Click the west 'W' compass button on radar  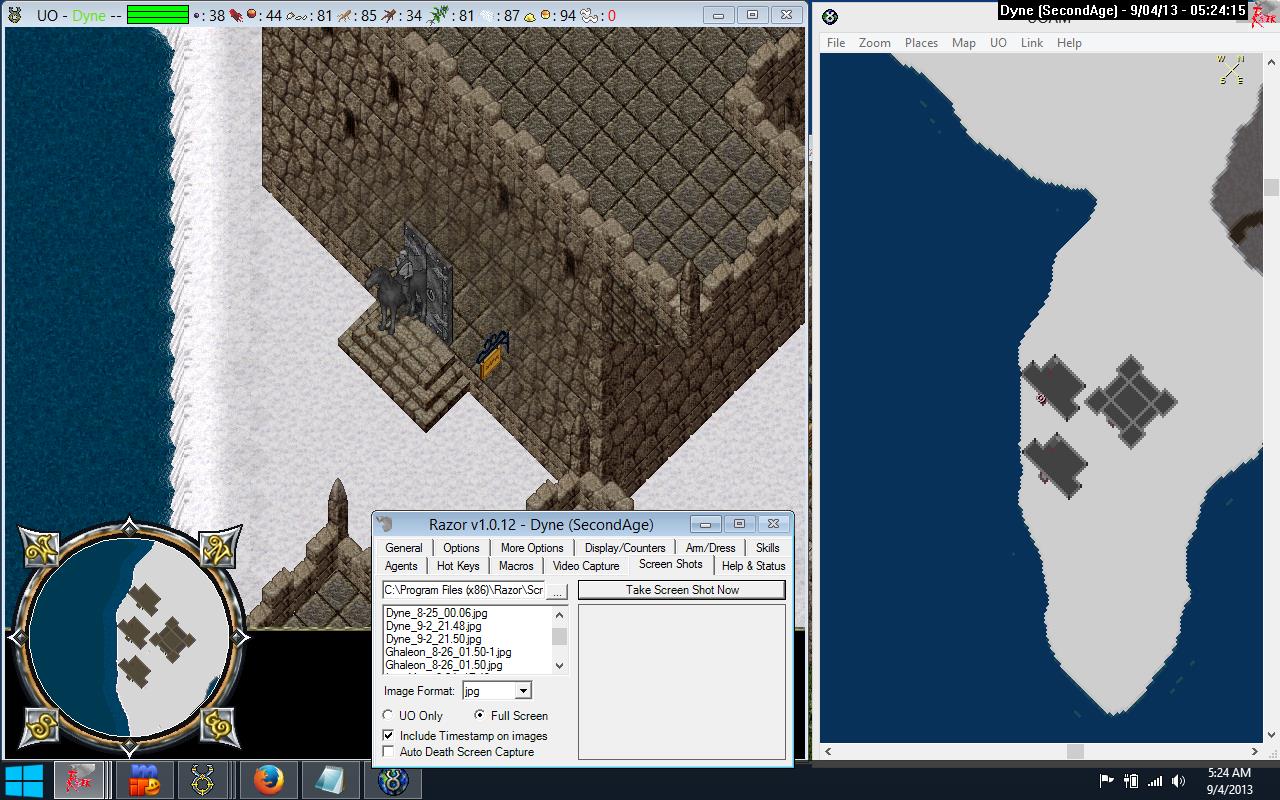[40, 548]
